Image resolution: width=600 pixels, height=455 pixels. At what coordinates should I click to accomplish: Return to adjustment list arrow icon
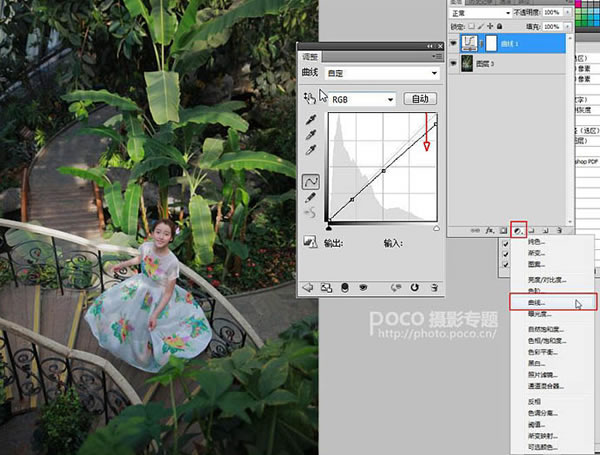click(x=308, y=287)
